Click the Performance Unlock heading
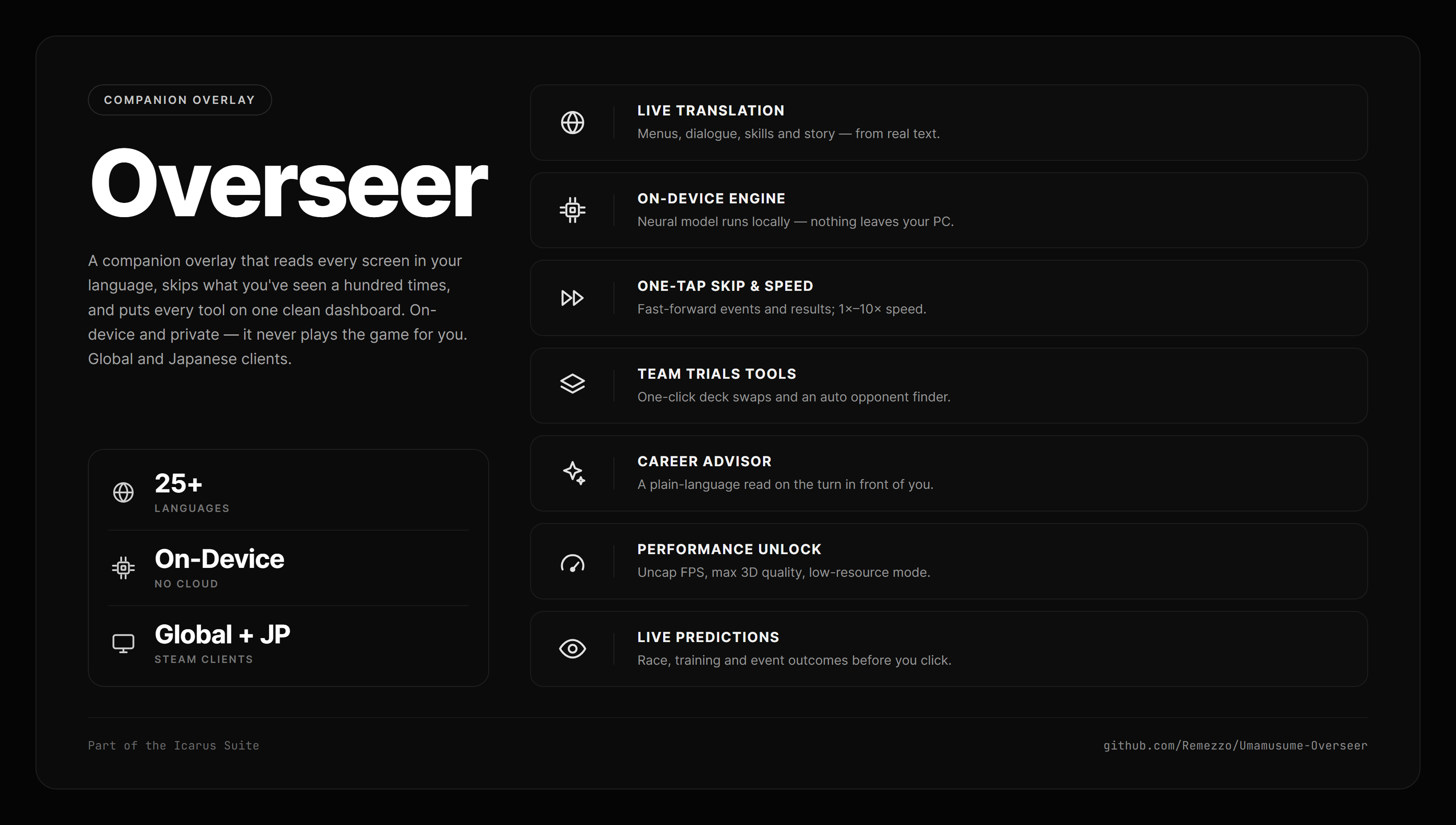1456x825 pixels. [729, 549]
